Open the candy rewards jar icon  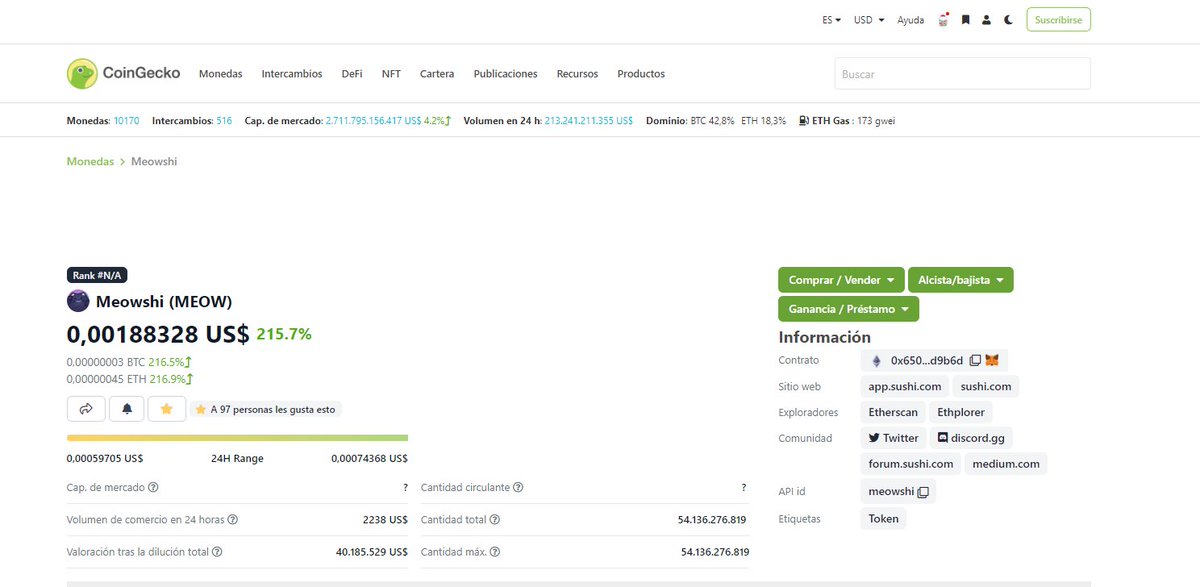click(x=943, y=19)
